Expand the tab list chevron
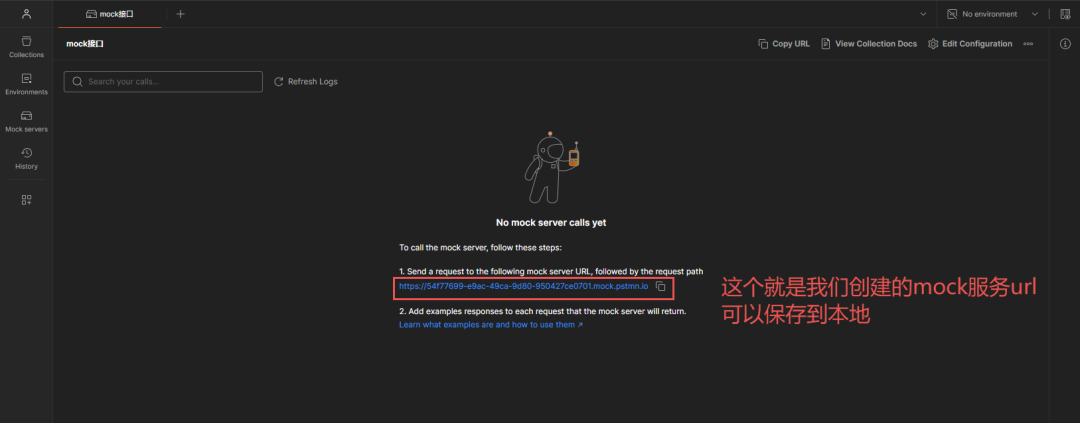This screenshot has width=1080, height=423. [923, 14]
